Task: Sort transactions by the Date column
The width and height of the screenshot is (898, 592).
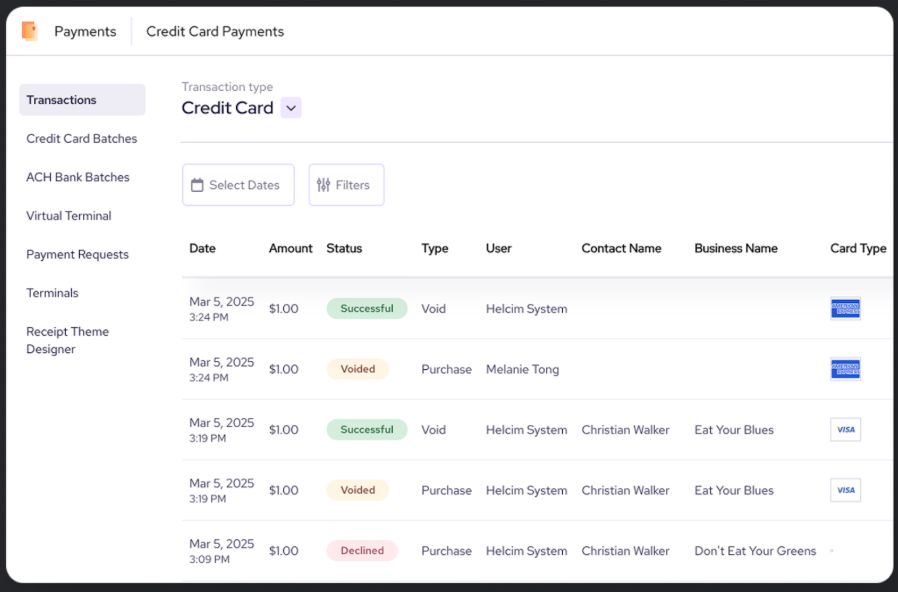Action: 200,248
